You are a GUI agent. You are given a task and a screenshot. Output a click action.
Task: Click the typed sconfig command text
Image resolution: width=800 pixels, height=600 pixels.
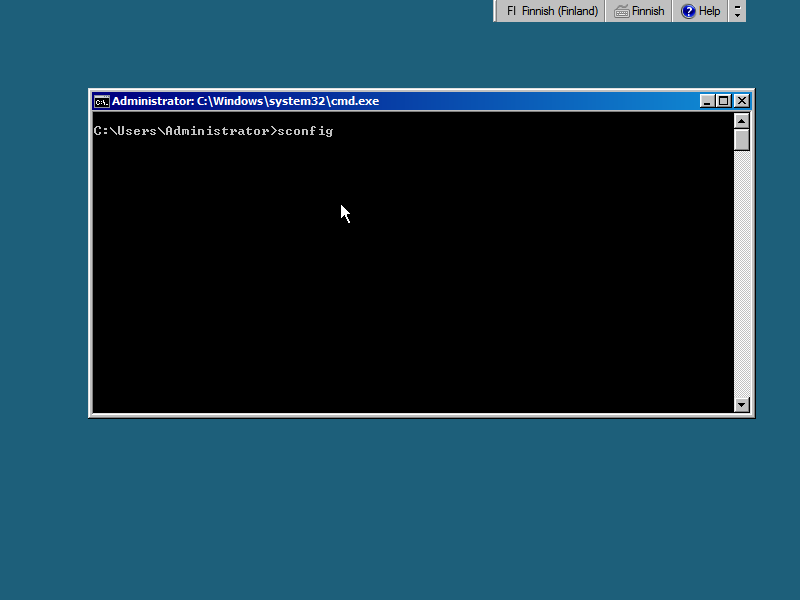[304, 131]
